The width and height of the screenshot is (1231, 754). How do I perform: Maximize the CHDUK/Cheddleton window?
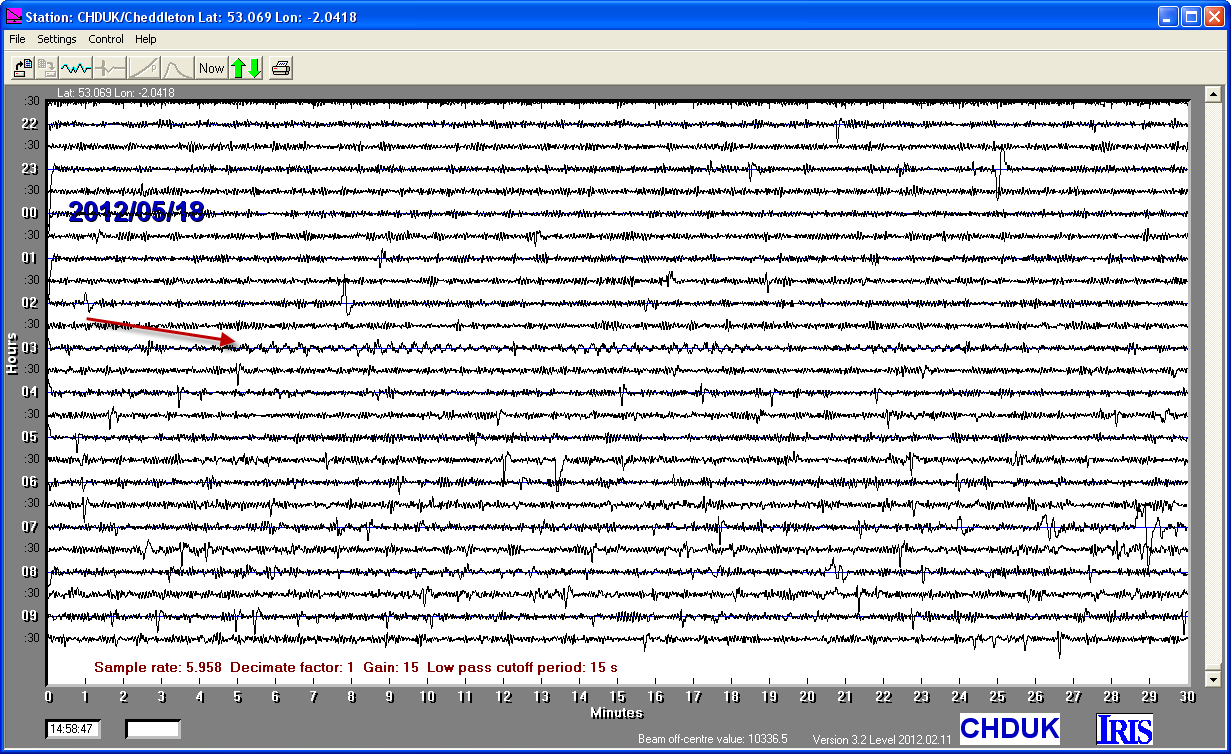(1191, 16)
